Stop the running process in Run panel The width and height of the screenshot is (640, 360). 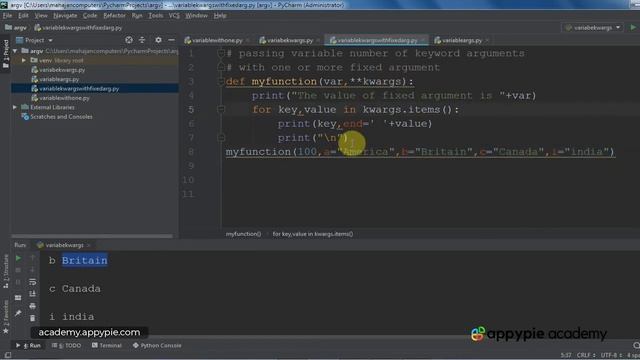(18, 270)
